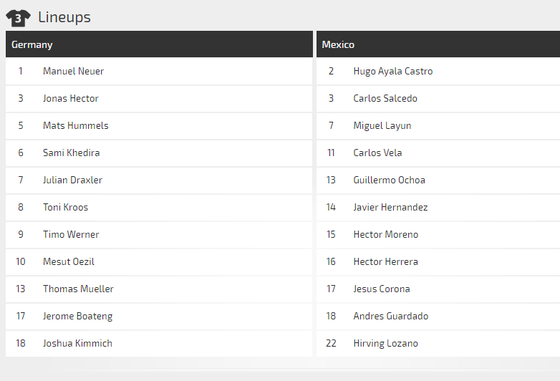Image resolution: width=560 pixels, height=381 pixels.
Task: Click the Mexico team header
Action: point(438,44)
